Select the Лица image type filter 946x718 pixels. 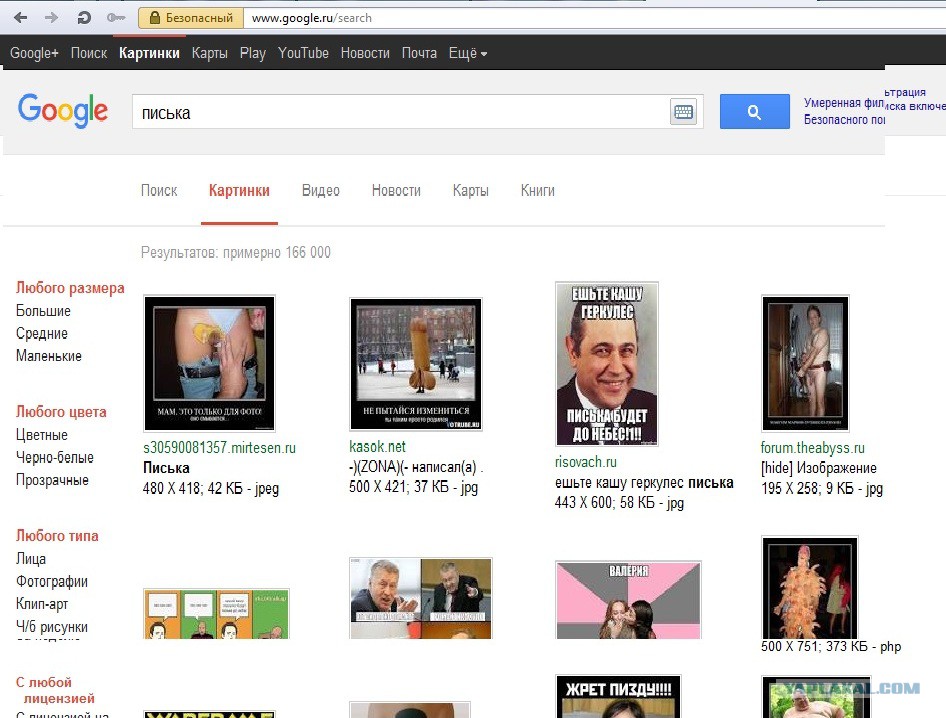(31, 559)
